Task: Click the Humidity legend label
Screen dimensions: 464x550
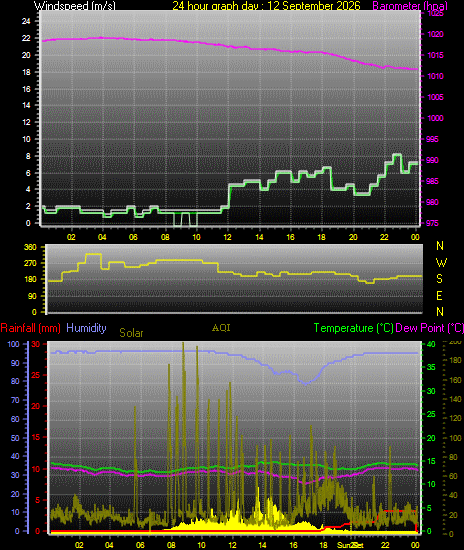Action: tap(86, 328)
